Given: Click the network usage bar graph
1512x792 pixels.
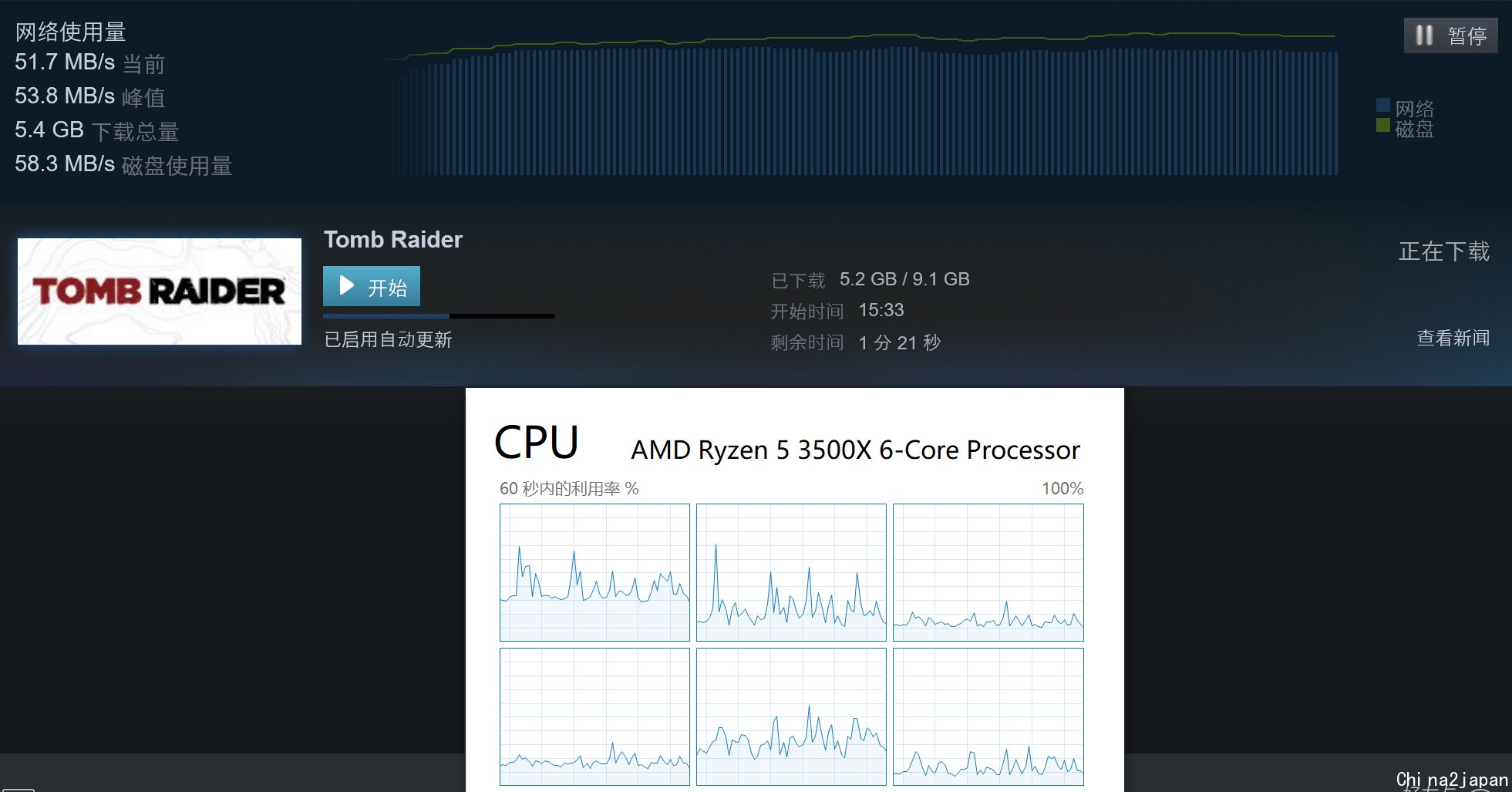Looking at the screenshot, I should click(x=860, y=103).
